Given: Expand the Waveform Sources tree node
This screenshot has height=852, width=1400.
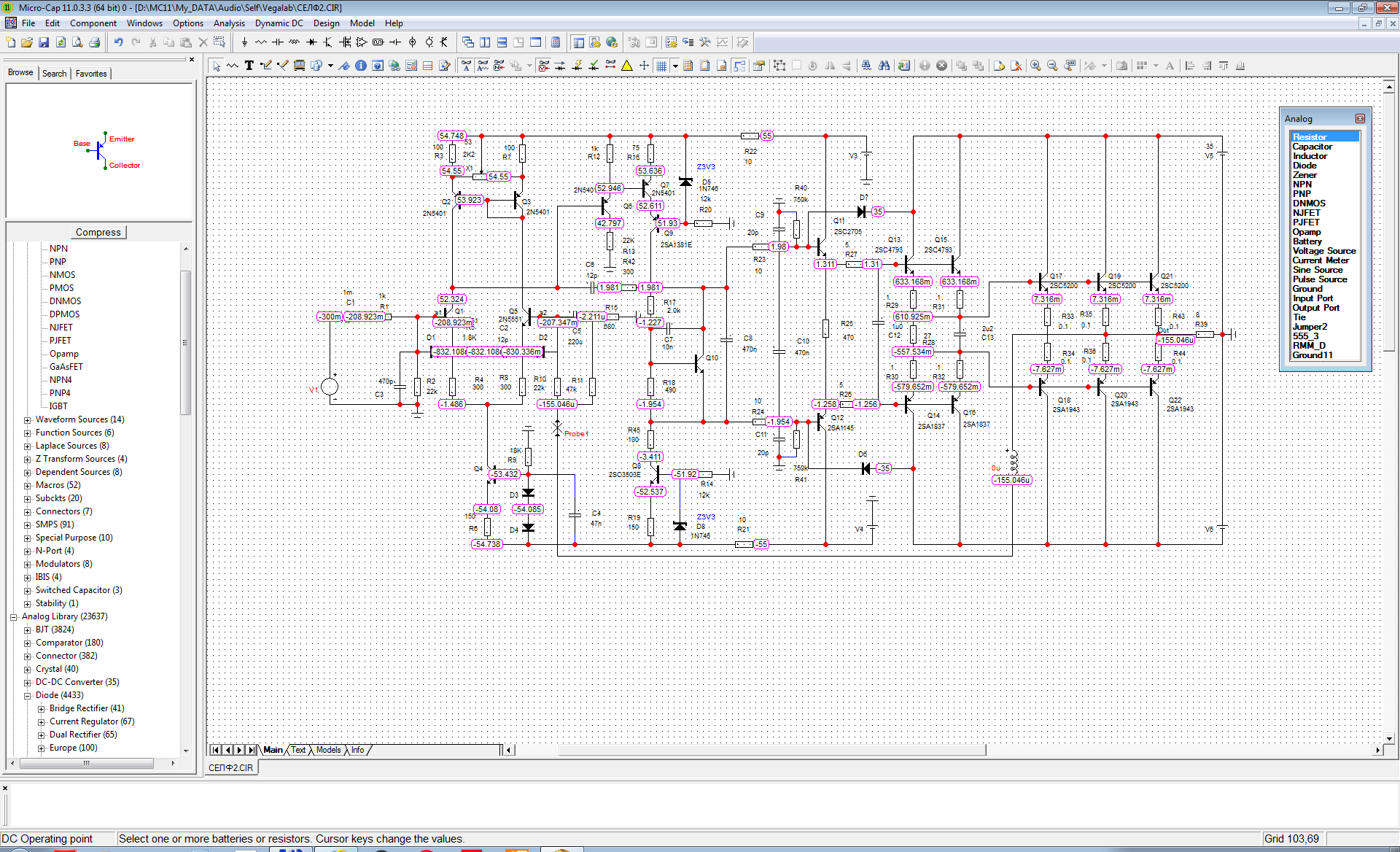Looking at the screenshot, I should 28,420.
